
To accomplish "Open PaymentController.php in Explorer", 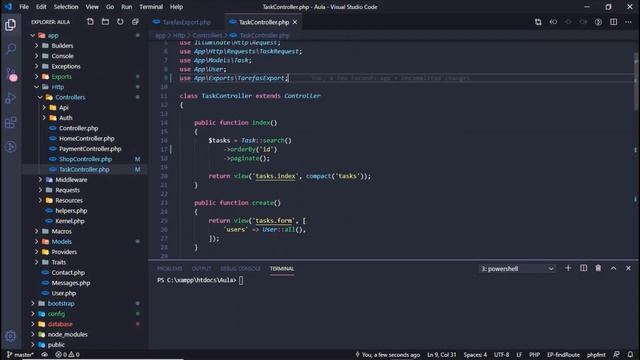I will pyautogui.click(x=90, y=149).
